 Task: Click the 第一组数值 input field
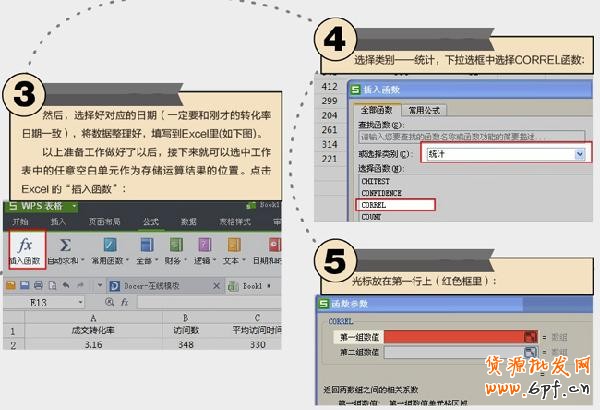point(455,337)
